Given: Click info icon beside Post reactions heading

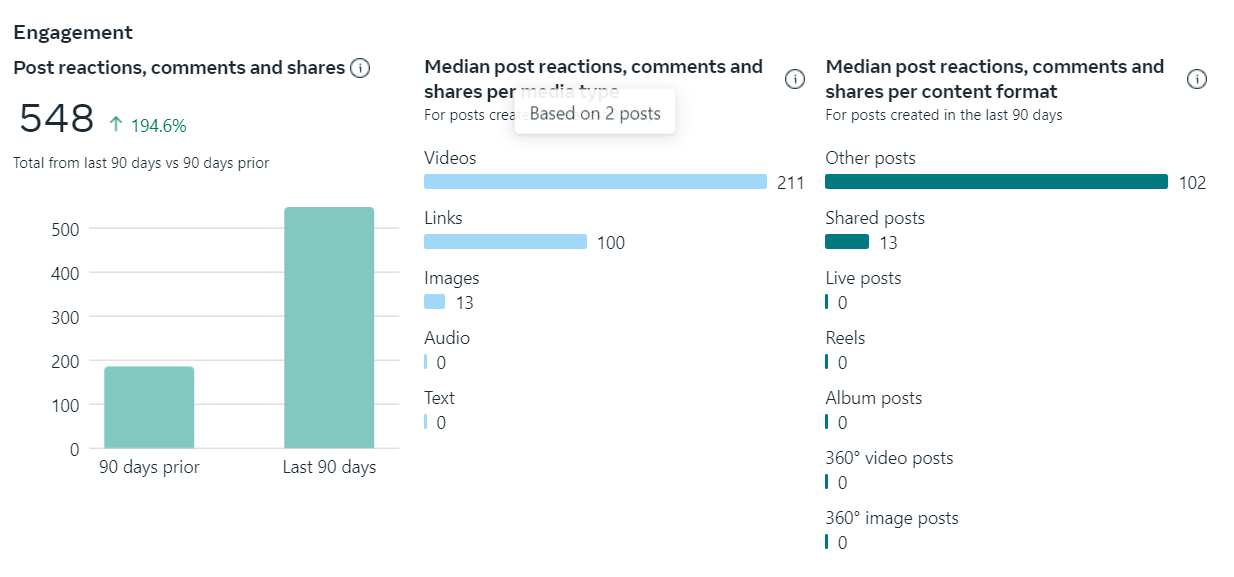Looking at the screenshot, I should point(361,68).
